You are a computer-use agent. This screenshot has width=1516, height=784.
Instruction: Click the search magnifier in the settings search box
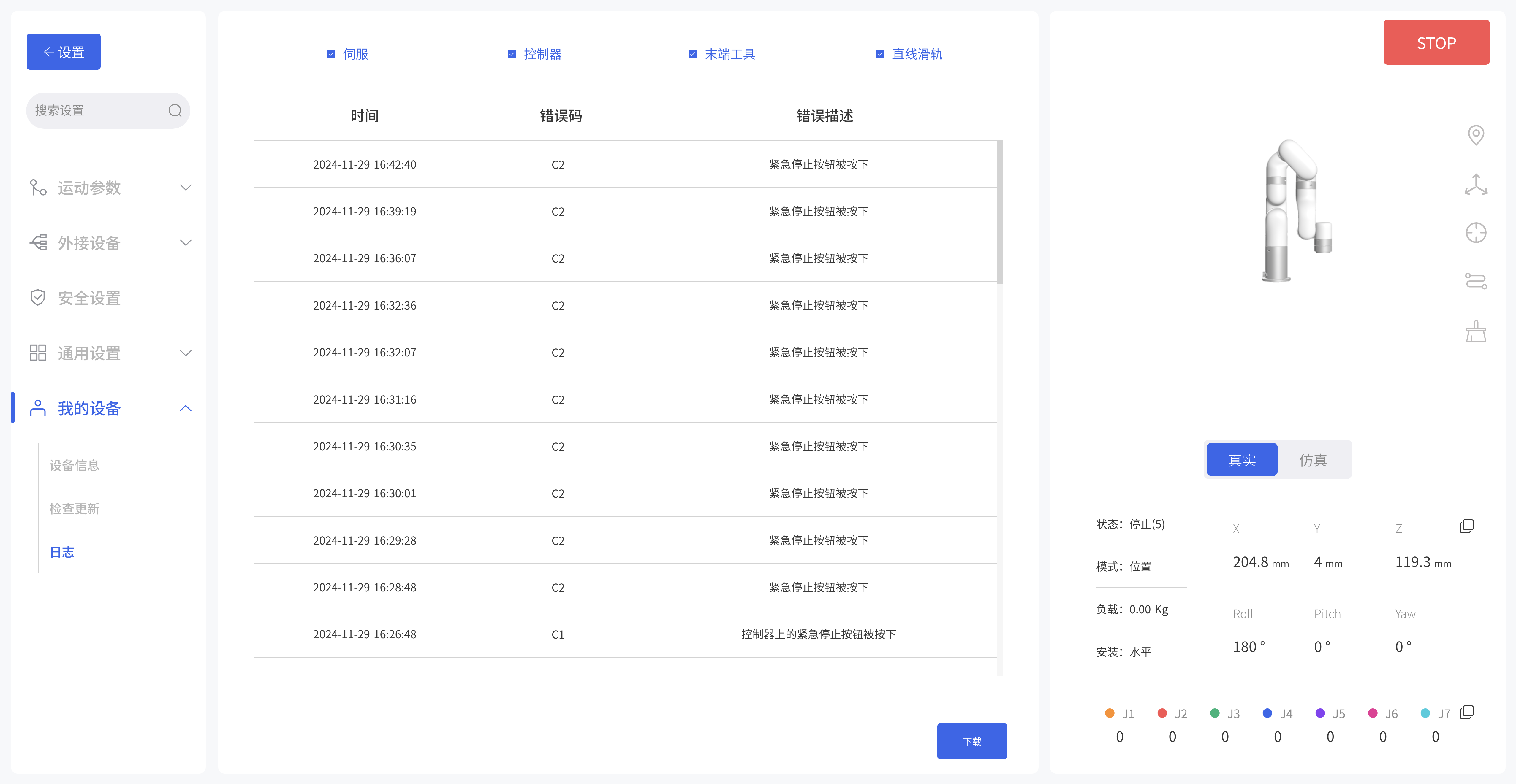point(175,110)
